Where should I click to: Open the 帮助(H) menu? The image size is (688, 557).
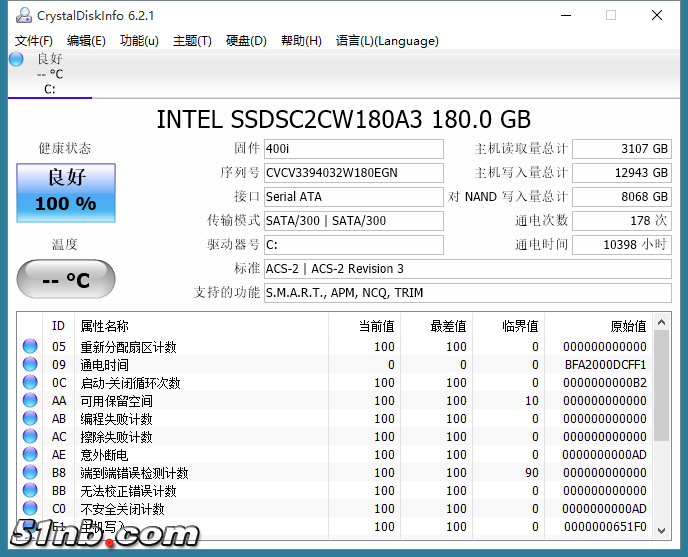click(x=301, y=41)
